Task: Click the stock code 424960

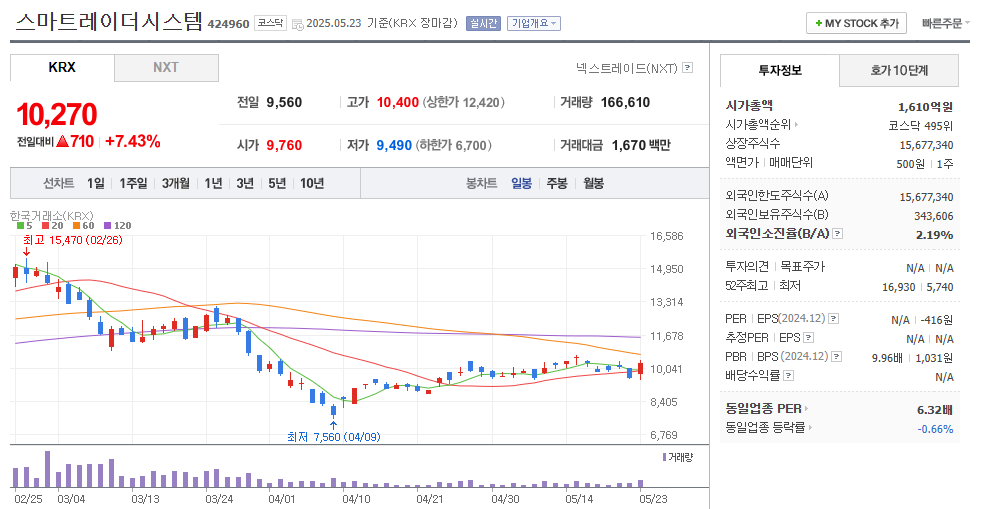Action: pyautogui.click(x=228, y=24)
